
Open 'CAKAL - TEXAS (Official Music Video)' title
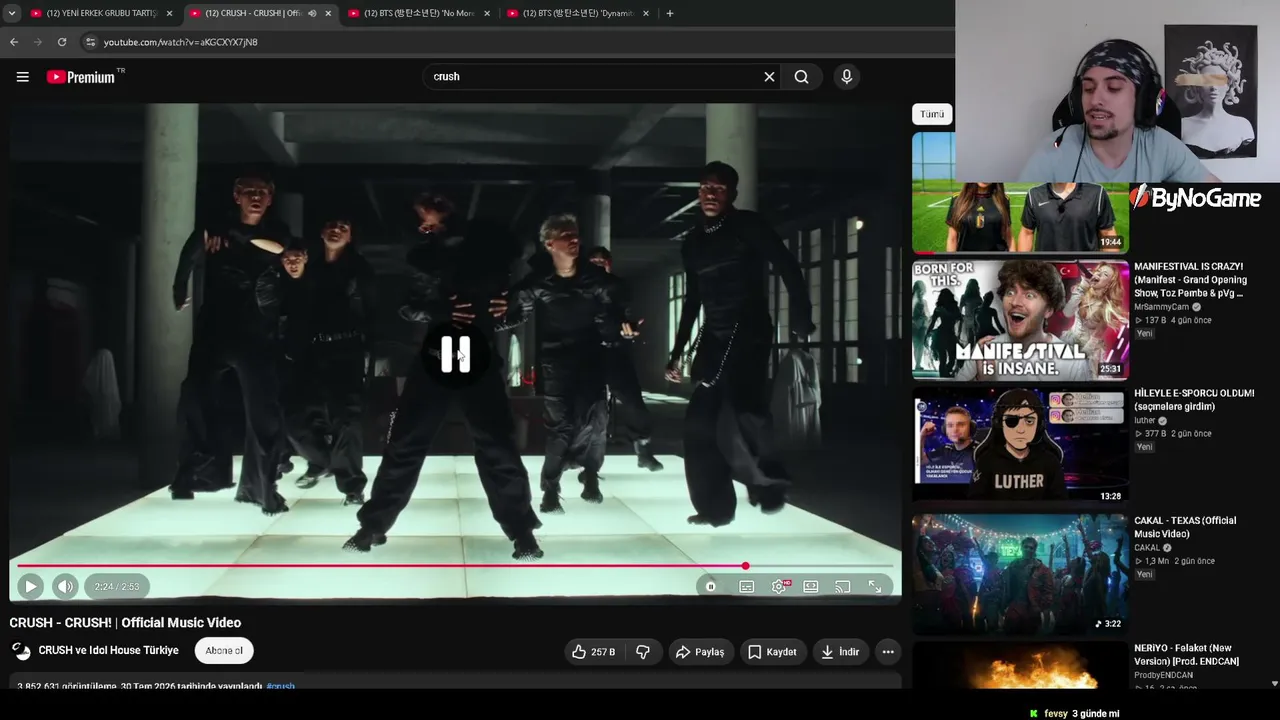(x=1185, y=527)
